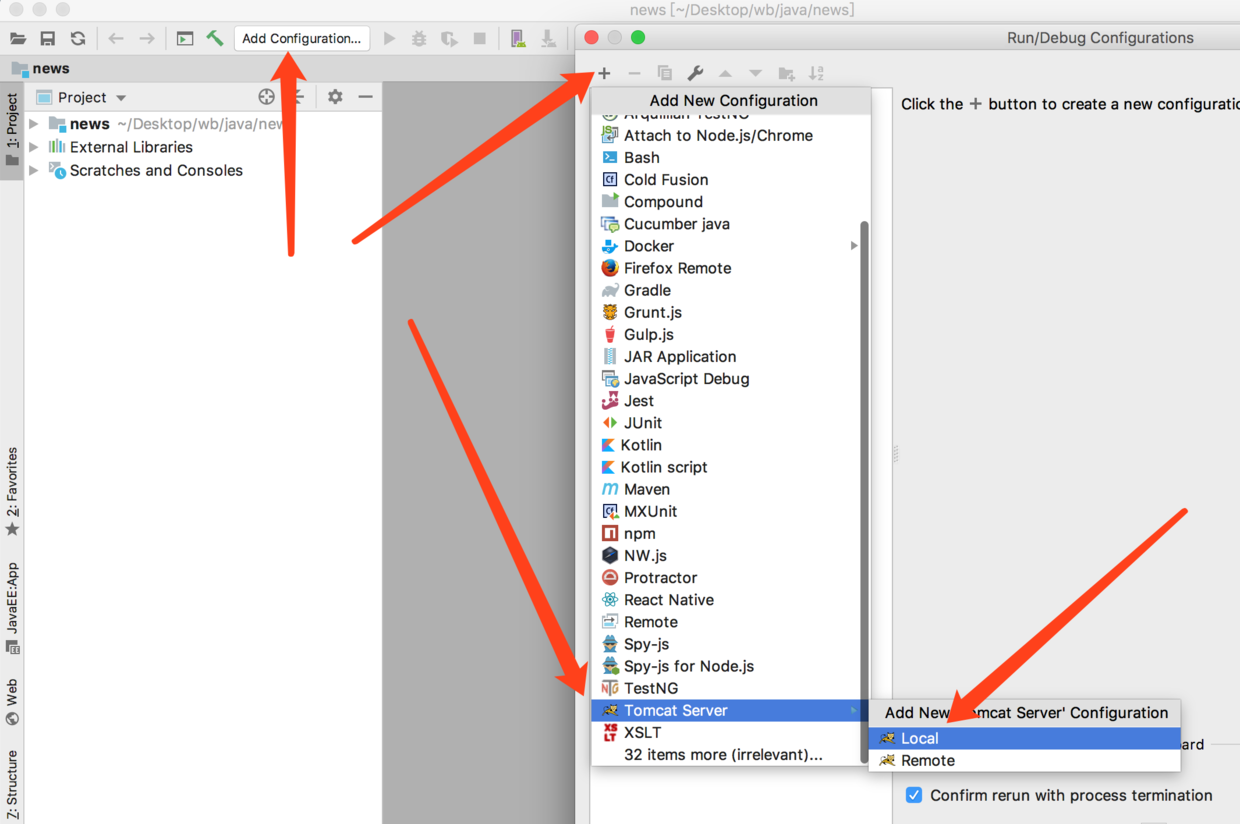Select the news root folder in tree

click(90, 124)
